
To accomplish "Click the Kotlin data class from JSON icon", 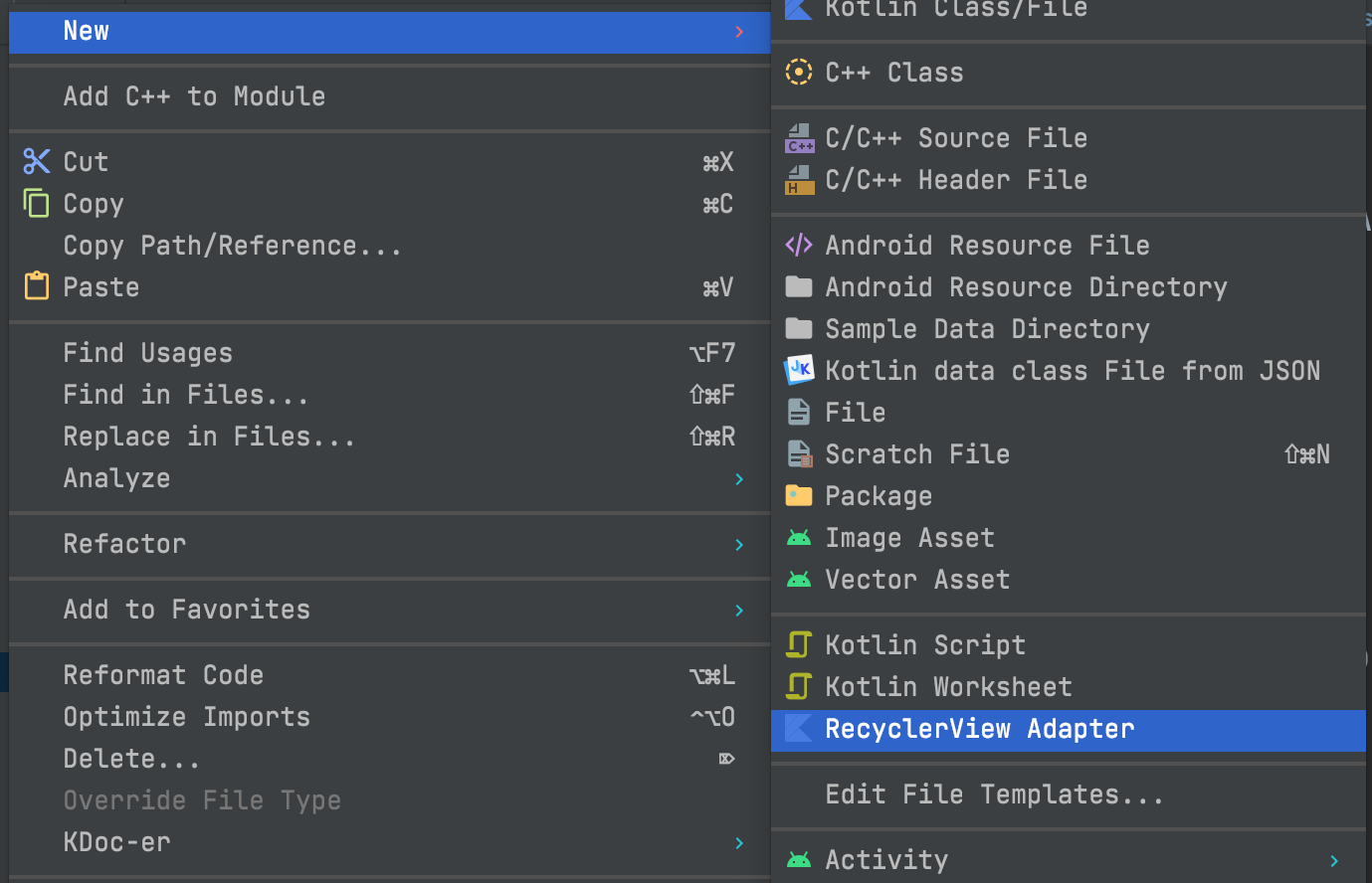I will [x=799, y=370].
